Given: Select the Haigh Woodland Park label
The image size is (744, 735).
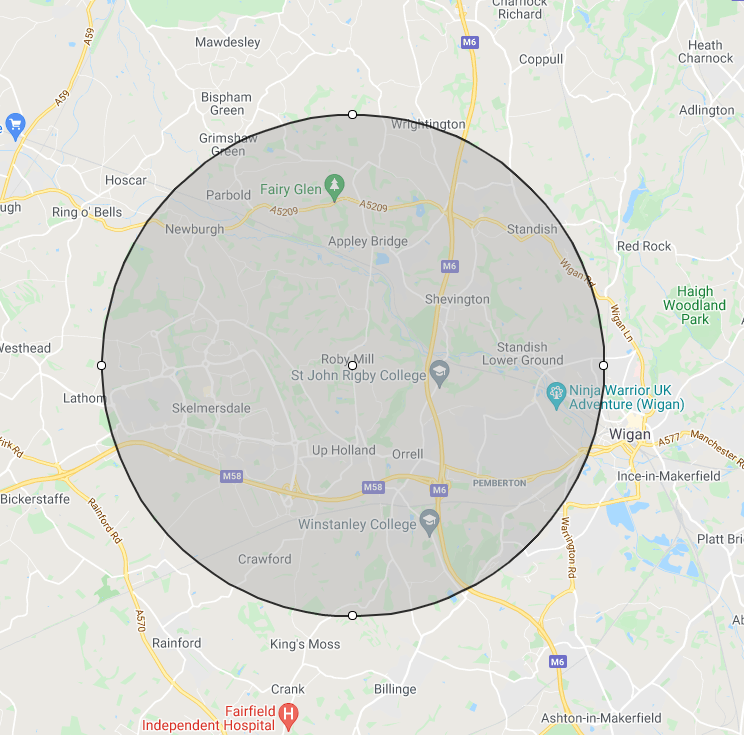Looking at the screenshot, I should coord(695,305).
